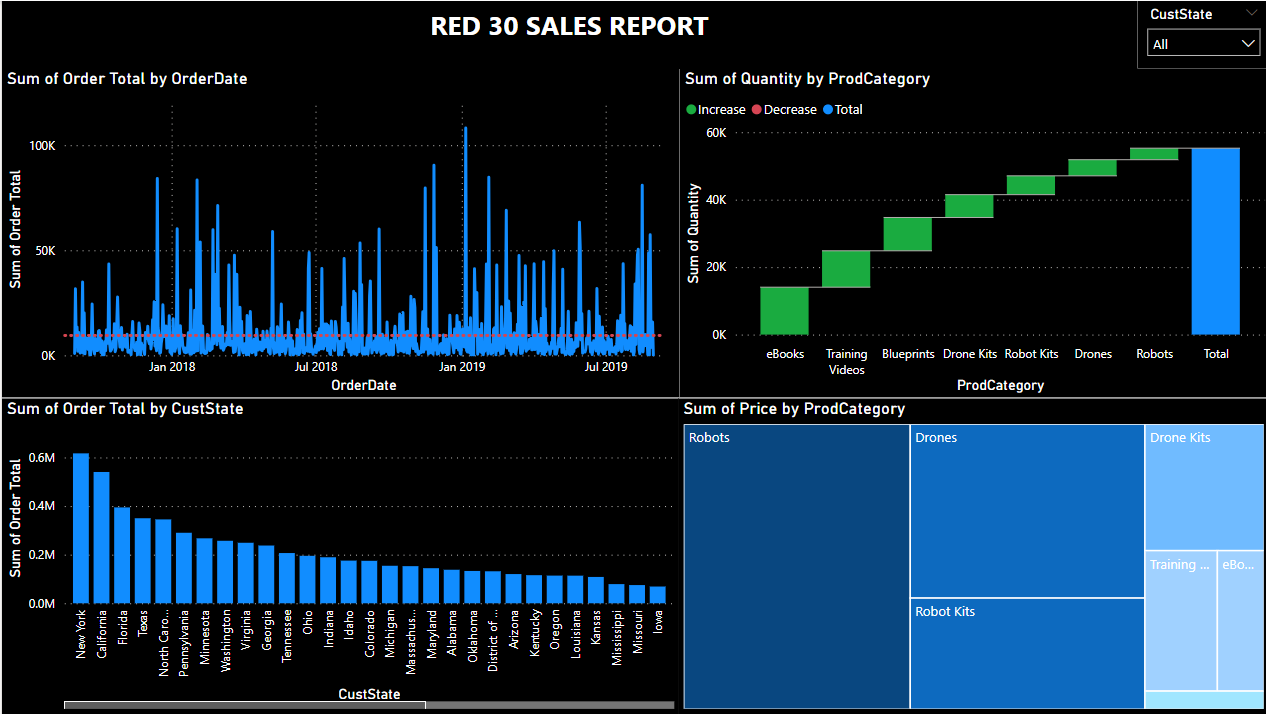Click the RED 30 SALES REPORT title
This screenshot has width=1266, height=714.
(569, 27)
